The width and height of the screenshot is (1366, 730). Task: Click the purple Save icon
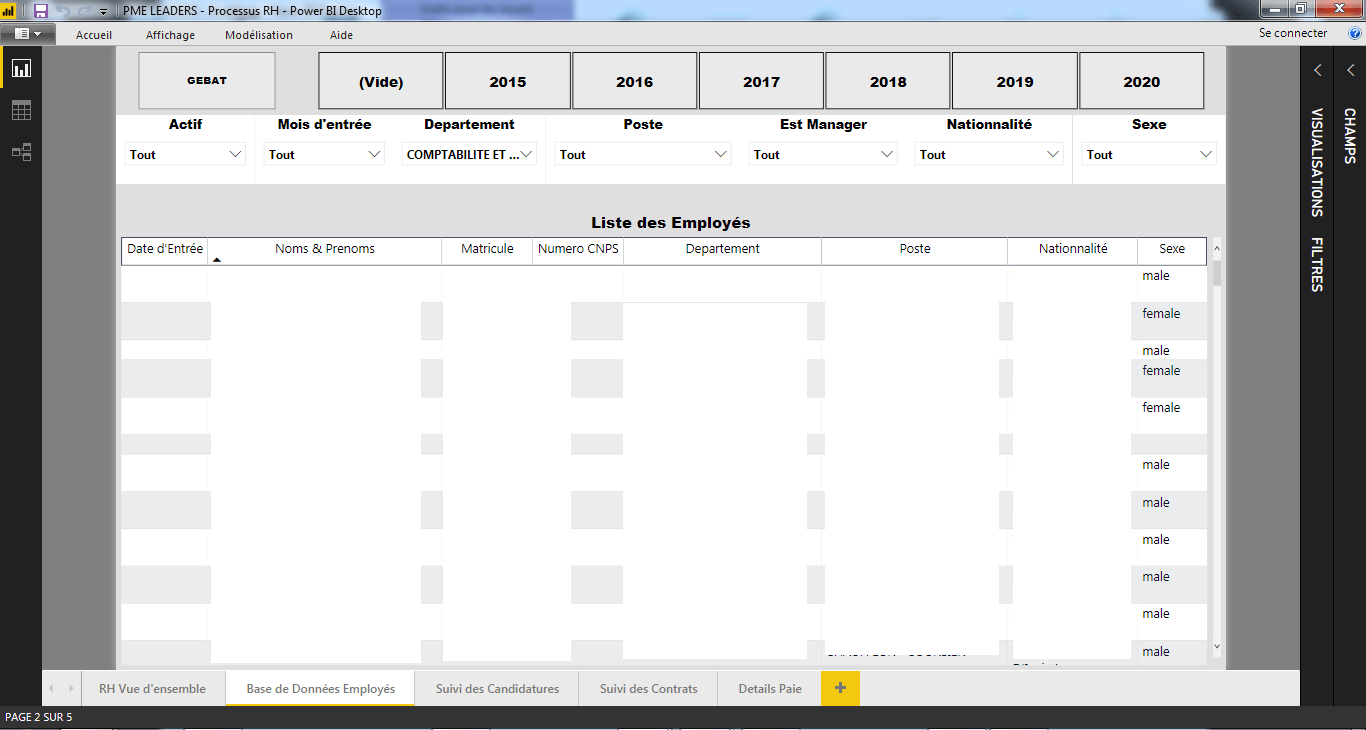pyautogui.click(x=41, y=10)
